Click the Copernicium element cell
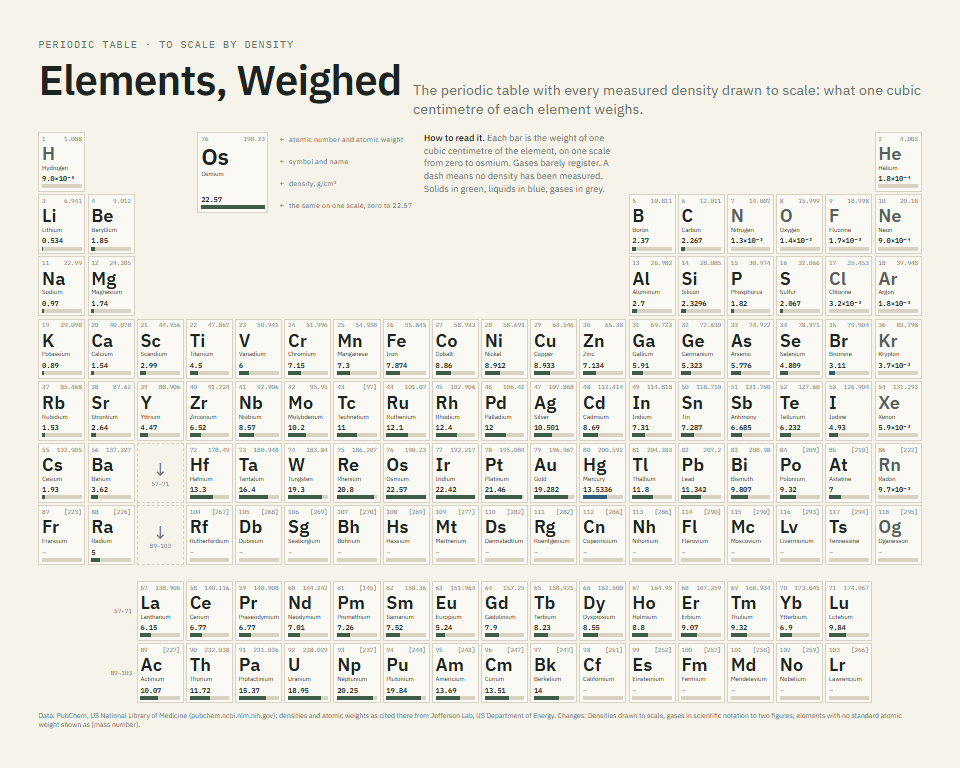 [603, 535]
